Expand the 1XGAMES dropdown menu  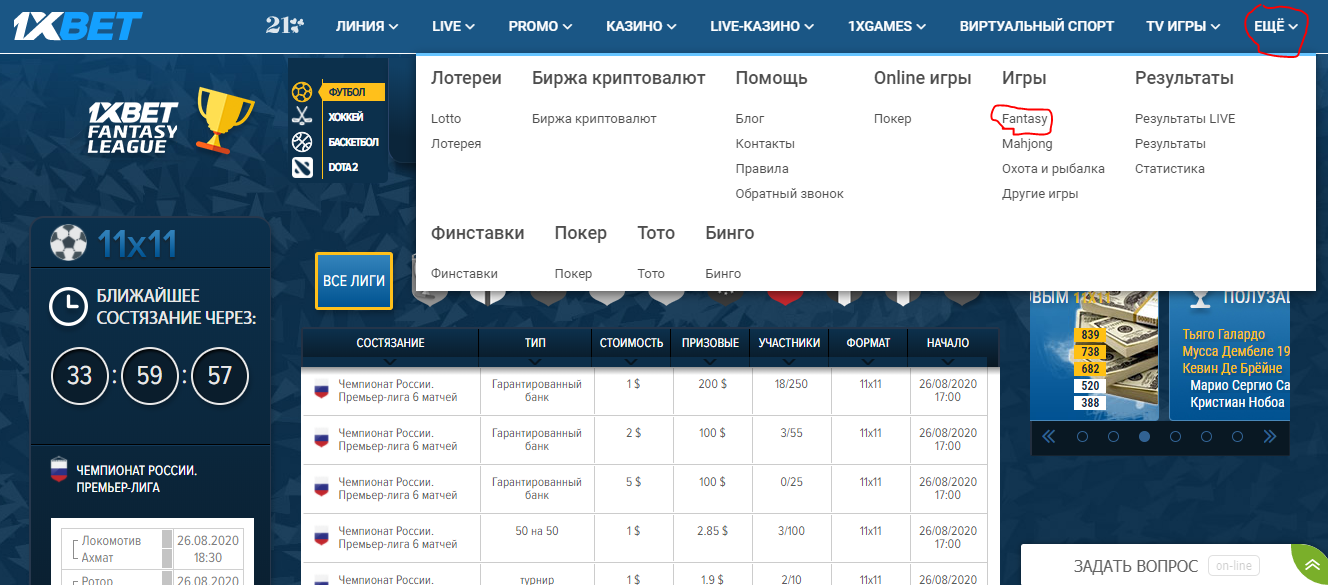[887, 26]
